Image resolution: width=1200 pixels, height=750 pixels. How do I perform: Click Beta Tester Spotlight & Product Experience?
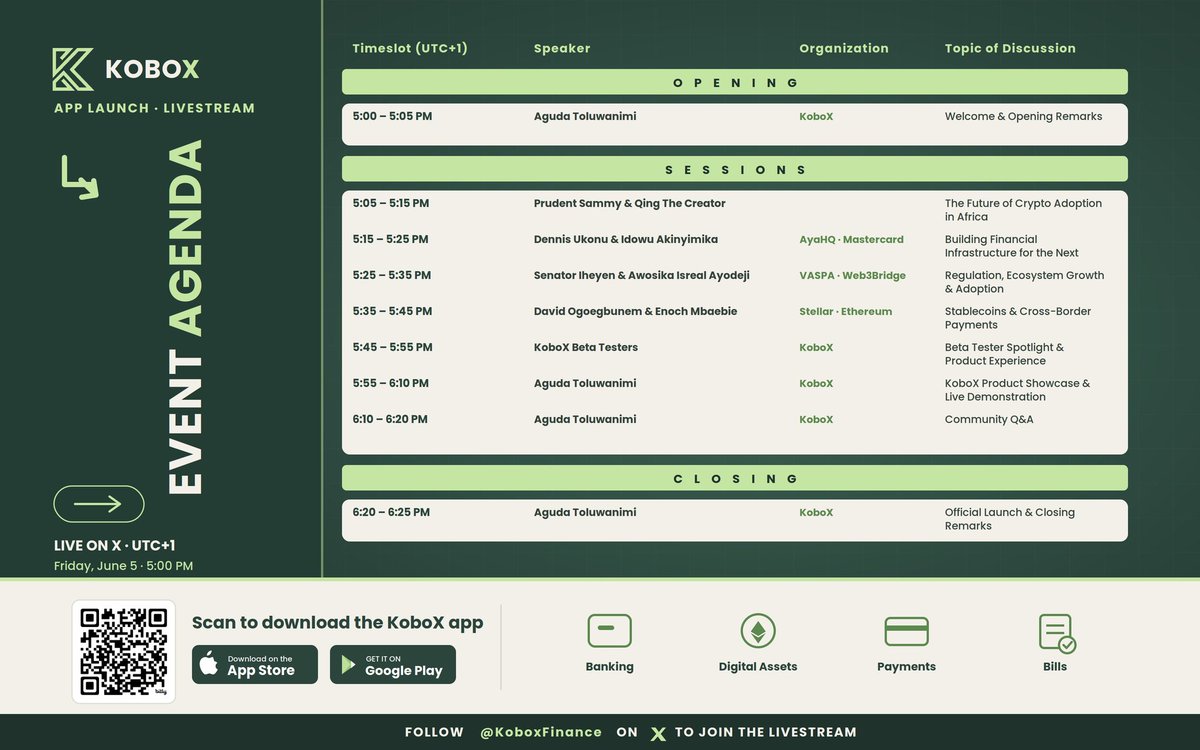1005,354
